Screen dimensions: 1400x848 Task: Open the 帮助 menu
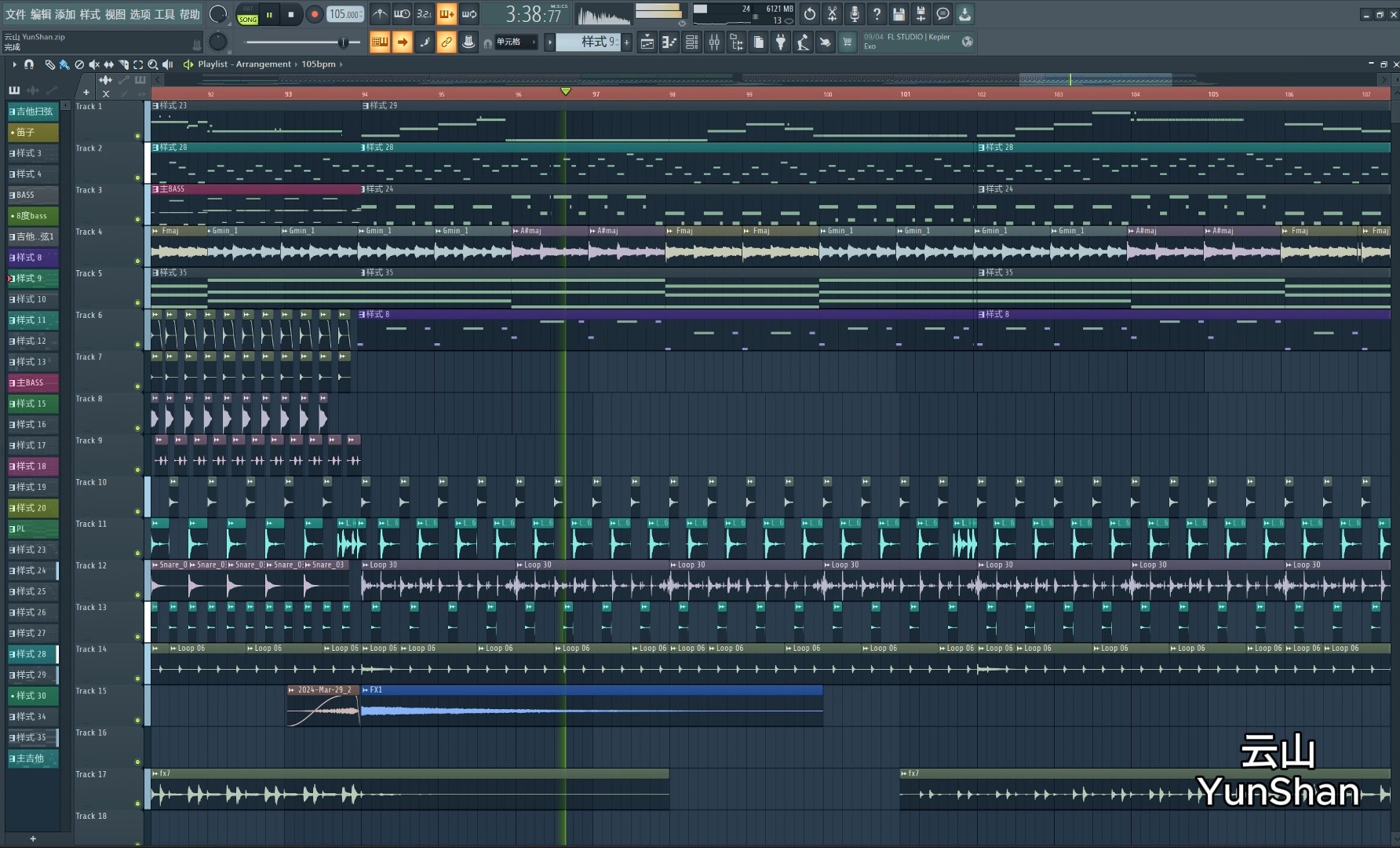[x=189, y=14]
